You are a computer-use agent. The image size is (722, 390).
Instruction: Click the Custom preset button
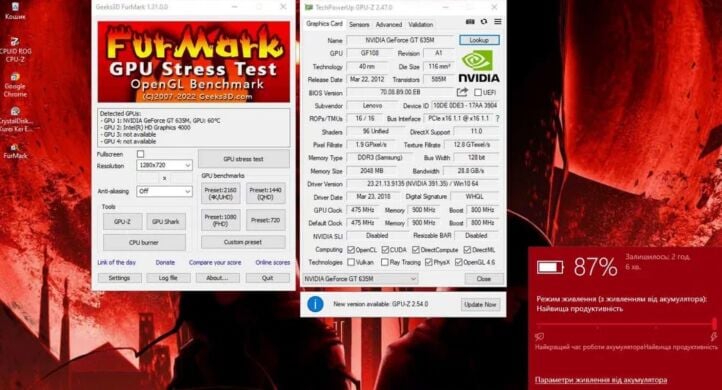243,242
